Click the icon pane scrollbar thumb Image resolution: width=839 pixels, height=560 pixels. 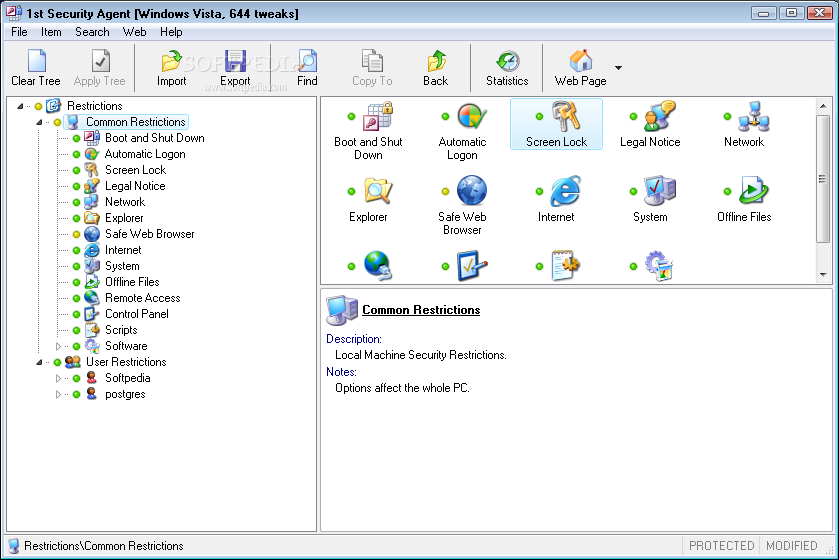point(823,179)
